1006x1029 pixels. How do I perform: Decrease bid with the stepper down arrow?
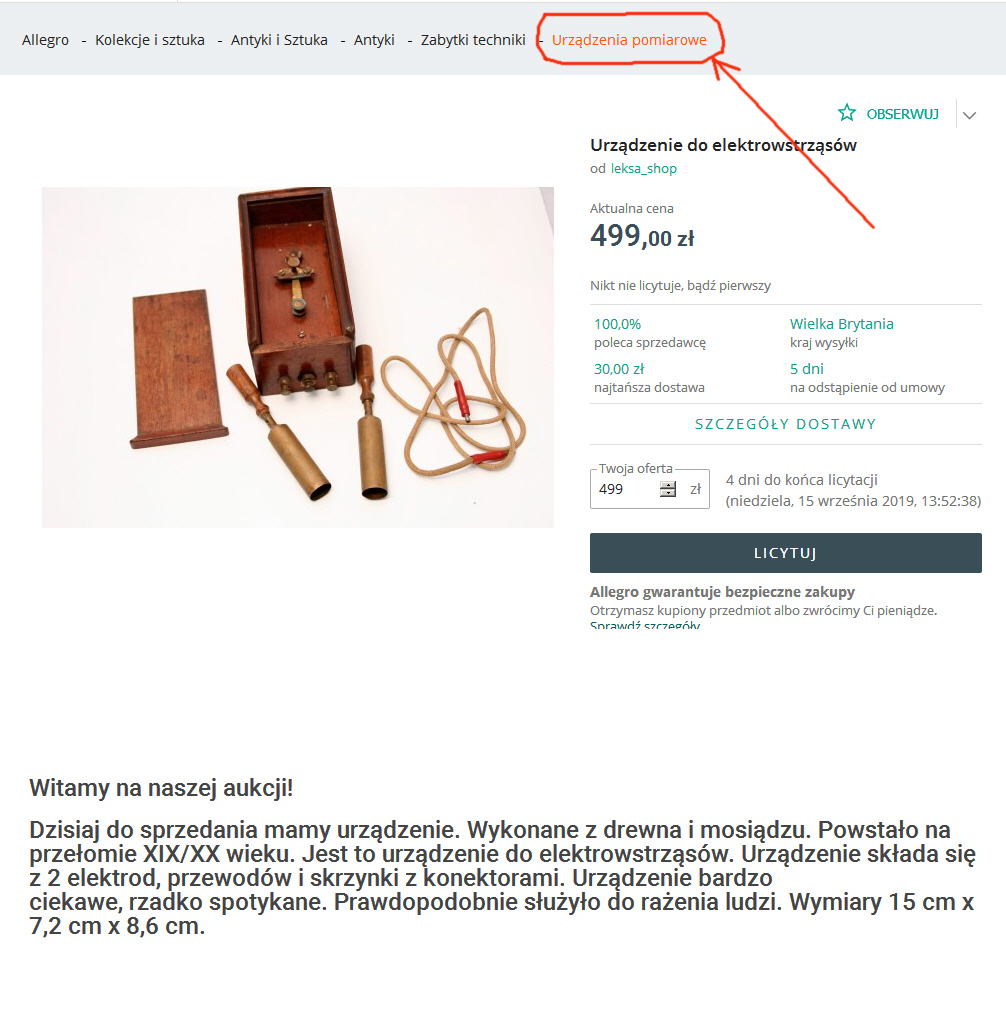click(x=668, y=493)
